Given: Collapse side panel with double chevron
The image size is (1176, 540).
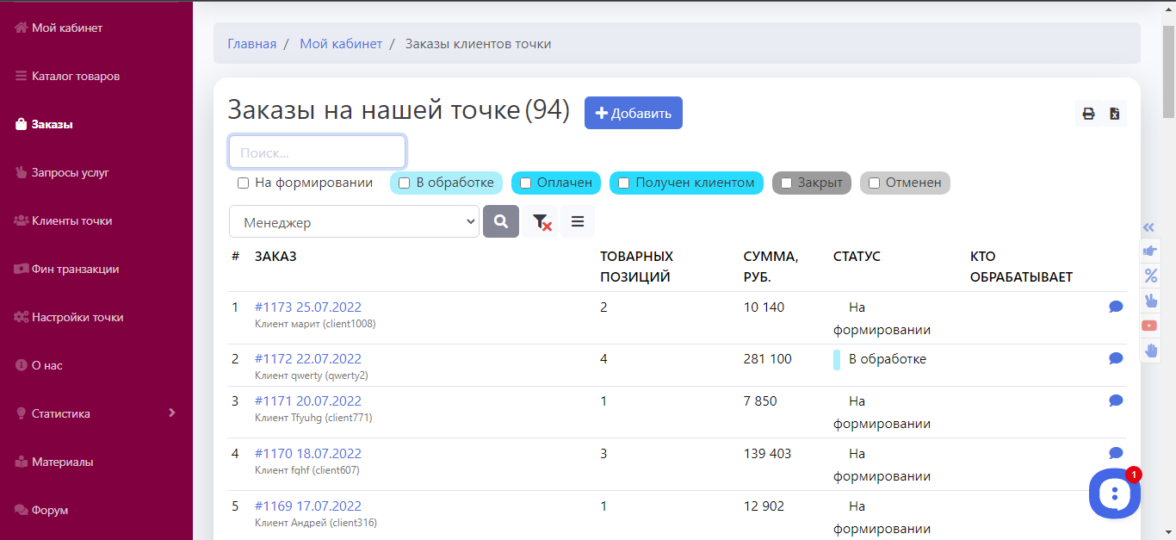Looking at the screenshot, I should pos(1149,228).
